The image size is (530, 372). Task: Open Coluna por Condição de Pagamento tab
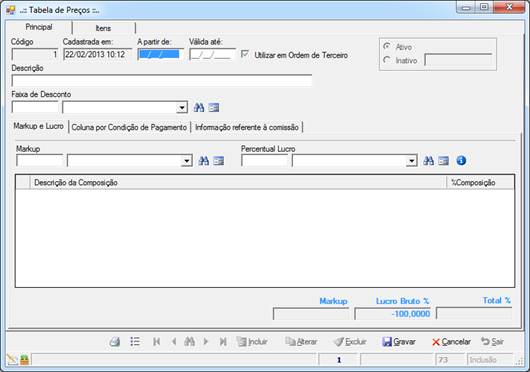coord(129,127)
